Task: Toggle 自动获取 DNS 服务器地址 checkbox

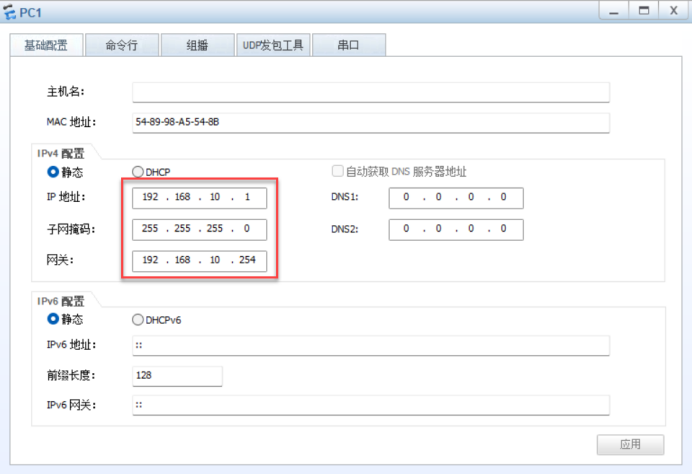Action: (x=338, y=172)
